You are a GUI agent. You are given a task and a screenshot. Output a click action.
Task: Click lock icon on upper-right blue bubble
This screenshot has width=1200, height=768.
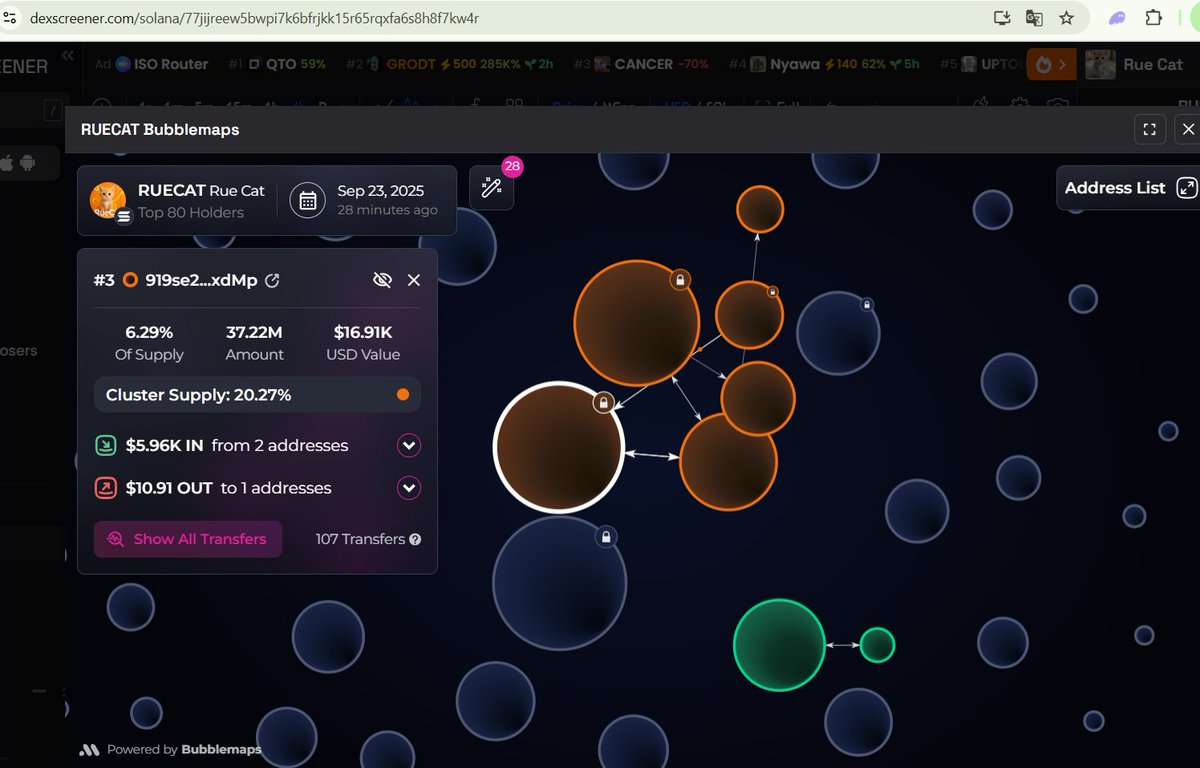point(867,304)
